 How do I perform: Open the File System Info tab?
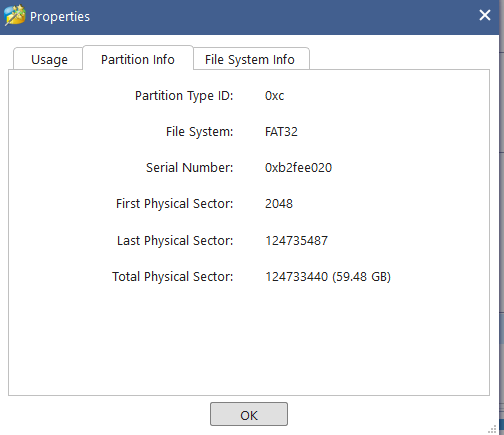tap(250, 59)
